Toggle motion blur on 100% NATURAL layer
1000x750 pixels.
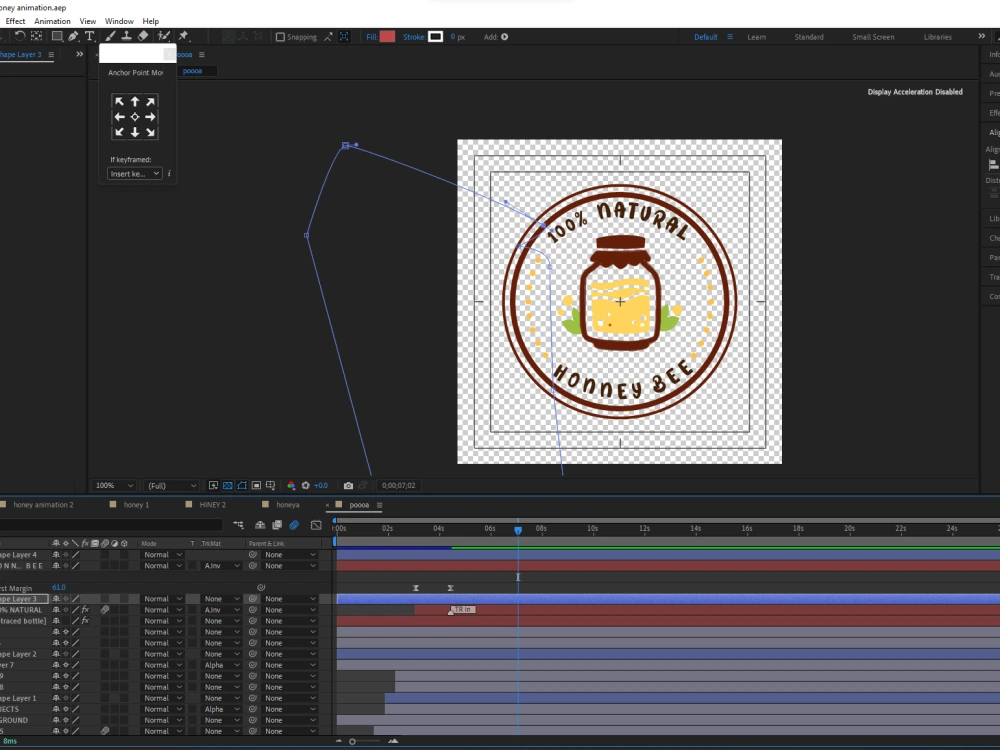pyautogui.click(x=105, y=610)
